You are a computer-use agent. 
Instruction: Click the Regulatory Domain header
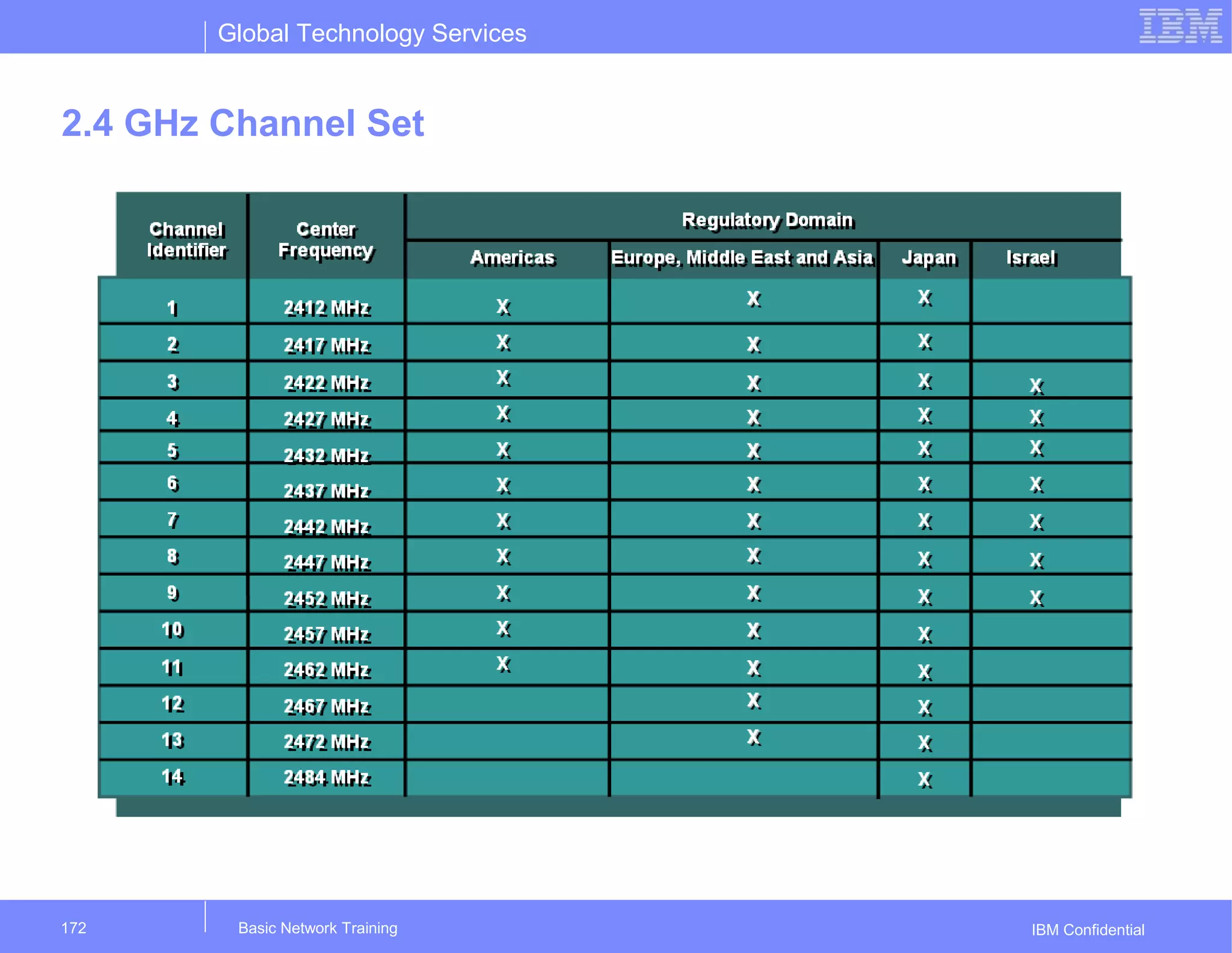click(x=768, y=220)
